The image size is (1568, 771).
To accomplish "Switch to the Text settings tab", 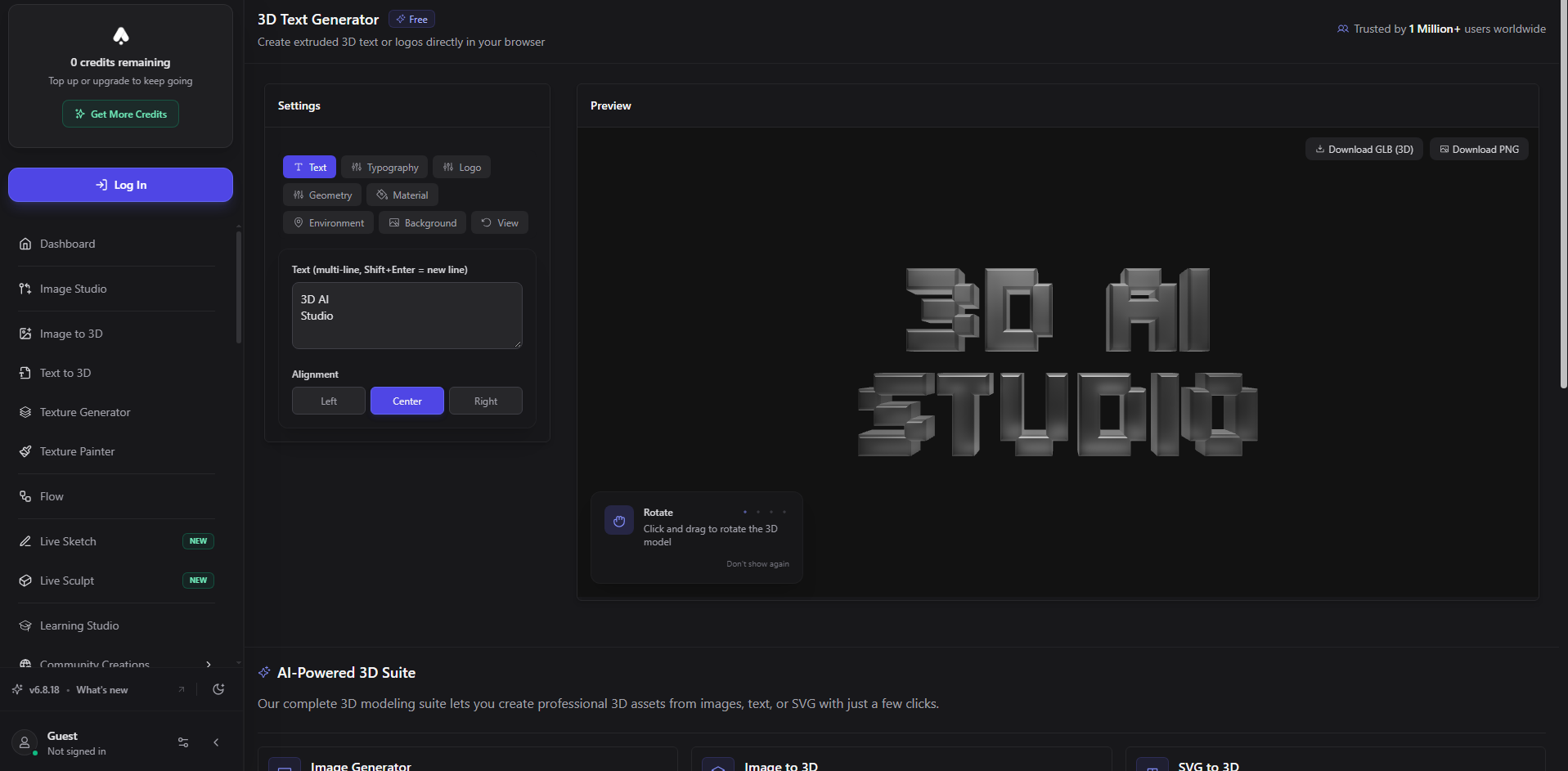I will click(x=309, y=167).
